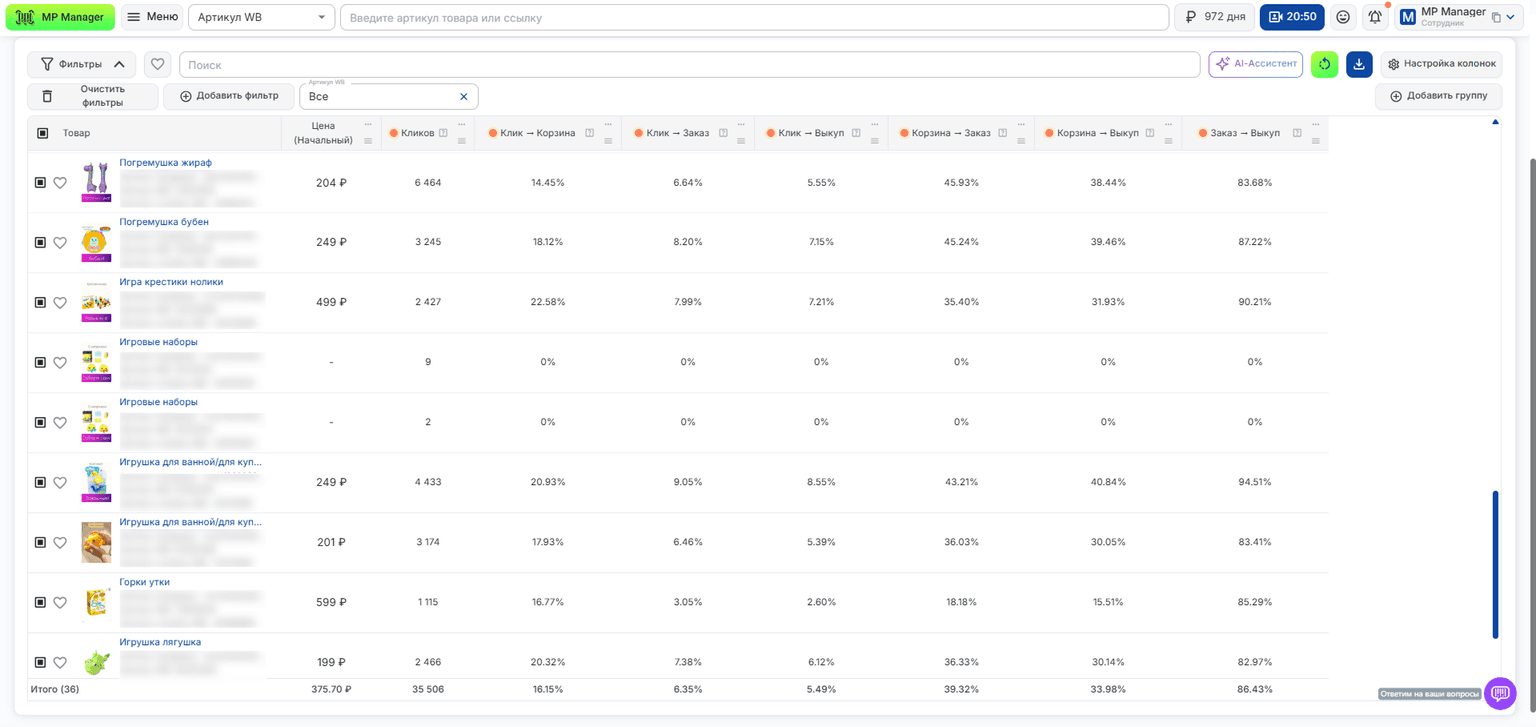Viewport: 1536px width, 727px height.
Task: Open the Артикул WB dropdown
Action: (x=262, y=17)
